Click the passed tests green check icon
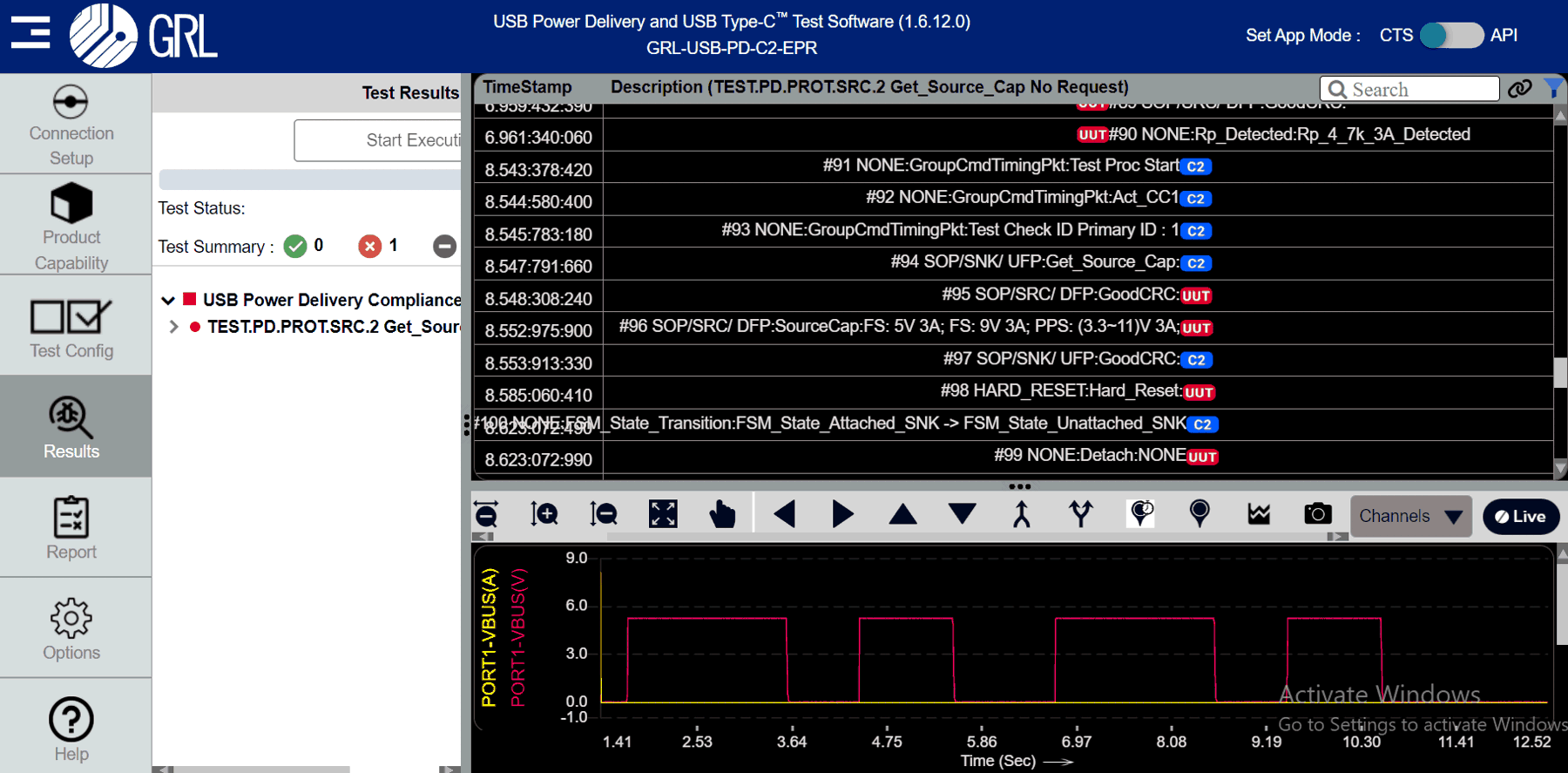The width and height of the screenshot is (1568, 773). (x=295, y=247)
